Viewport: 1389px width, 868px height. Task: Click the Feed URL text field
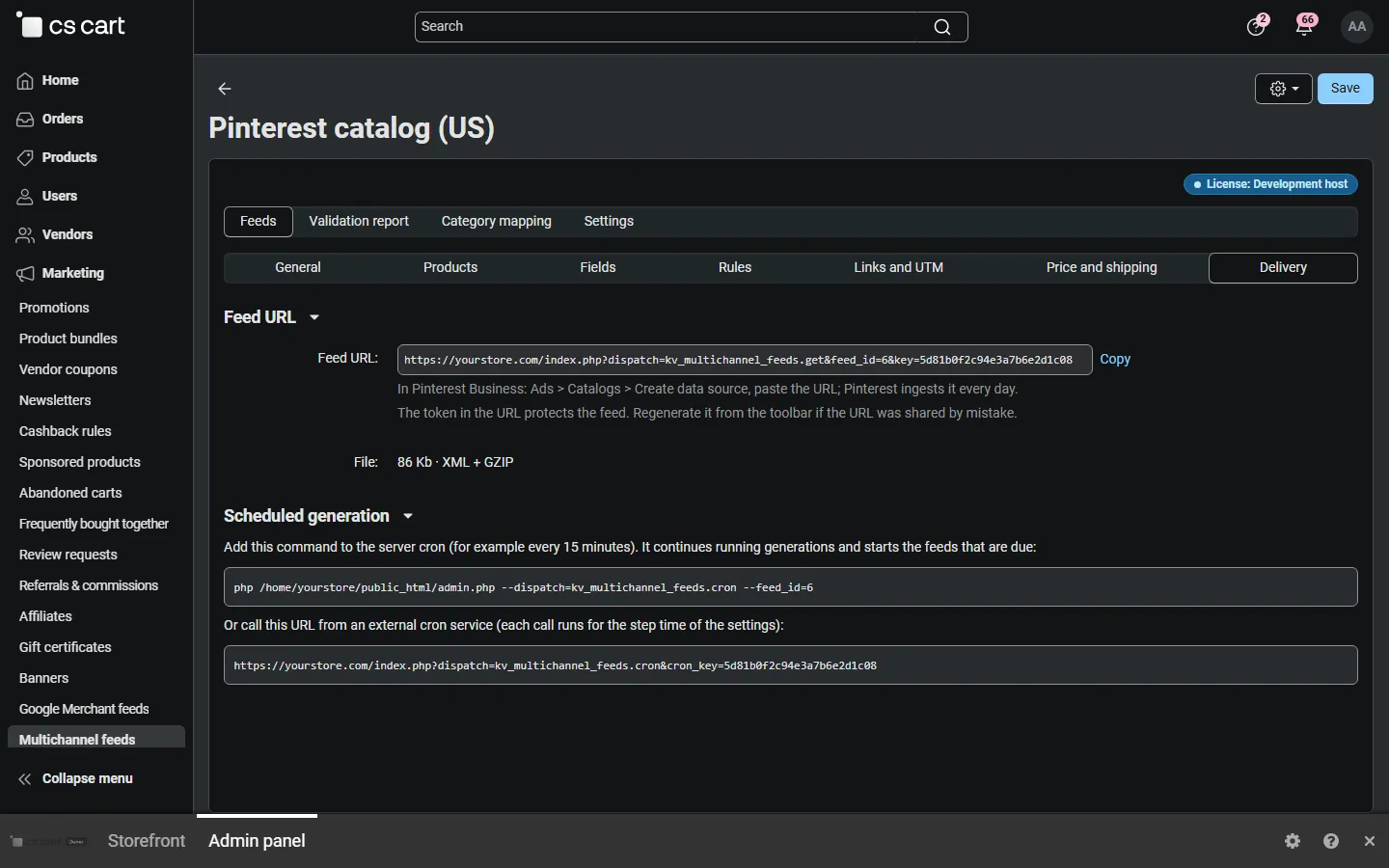tap(745, 360)
